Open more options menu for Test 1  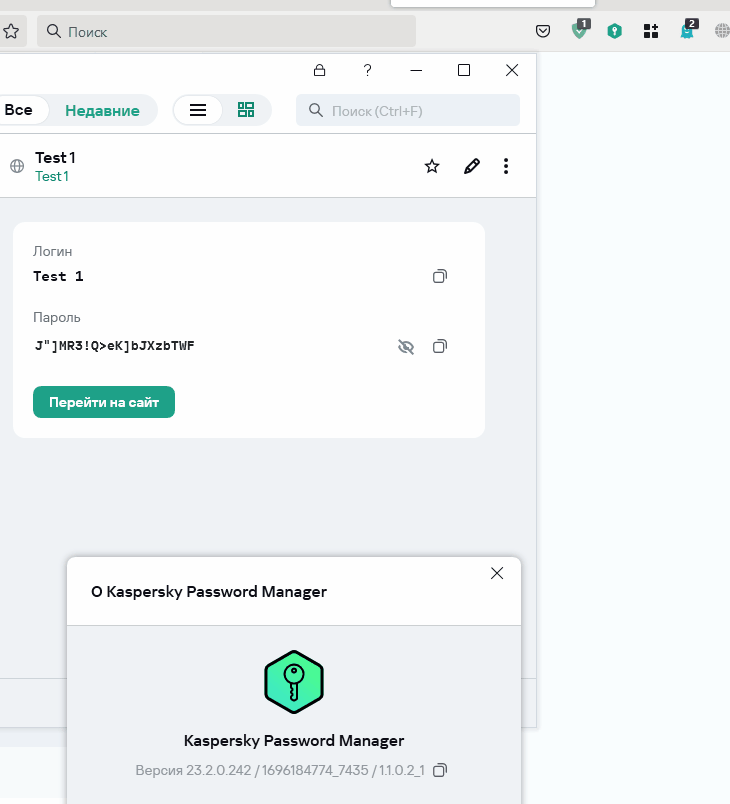(506, 166)
